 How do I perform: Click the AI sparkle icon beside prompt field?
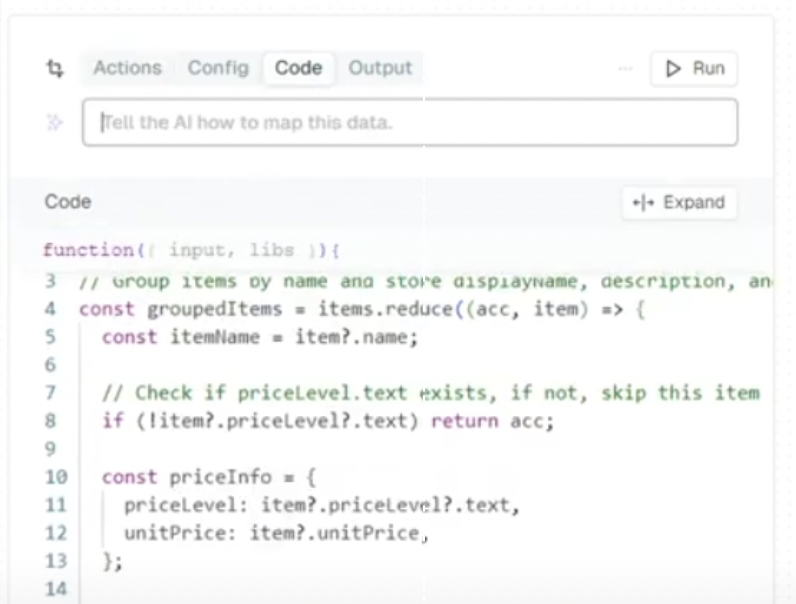(x=55, y=123)
